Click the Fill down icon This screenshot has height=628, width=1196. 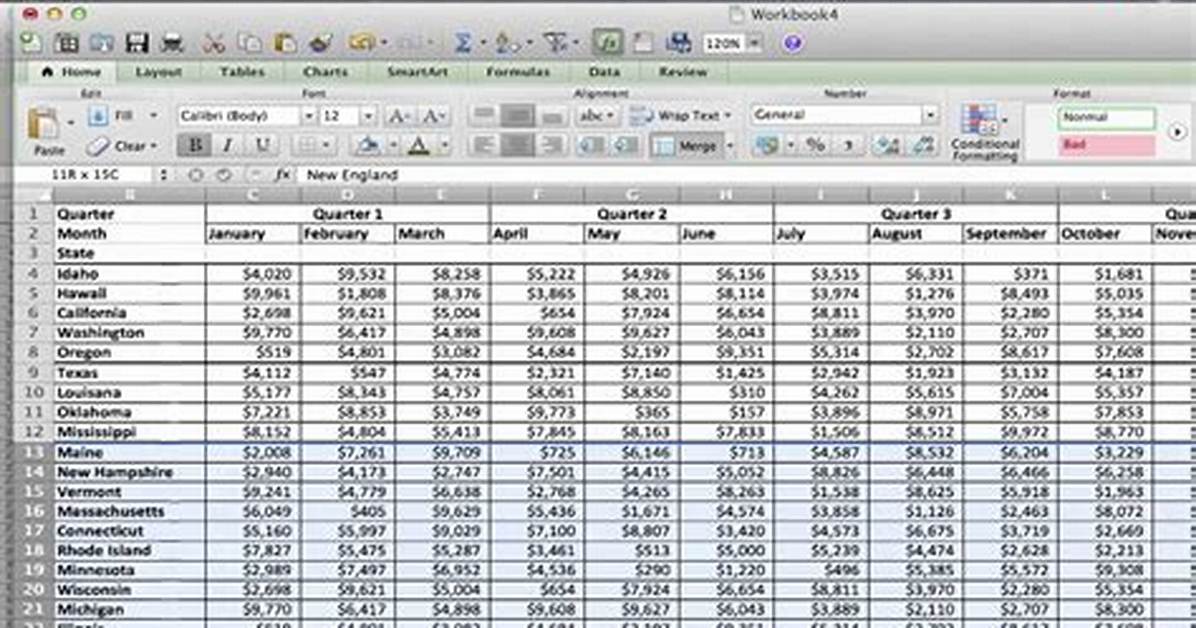point(98,116)
